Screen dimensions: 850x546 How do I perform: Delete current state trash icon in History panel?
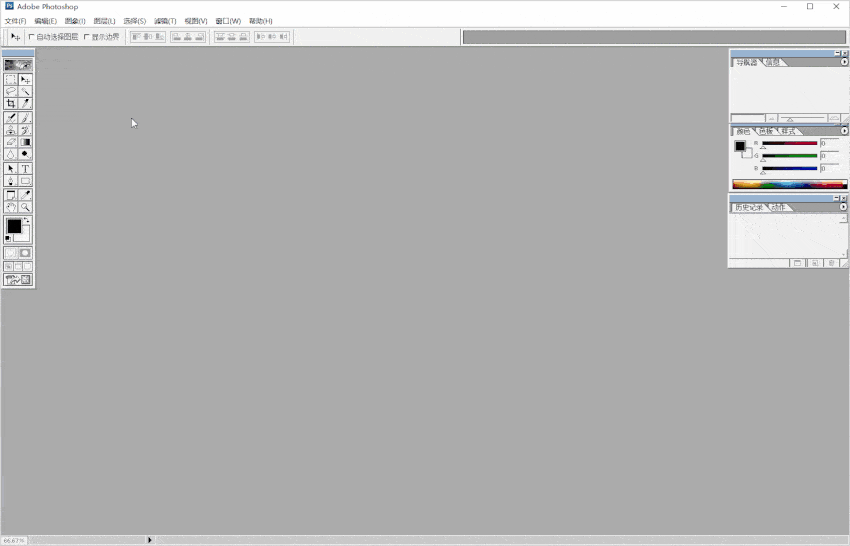click(831, 263)
